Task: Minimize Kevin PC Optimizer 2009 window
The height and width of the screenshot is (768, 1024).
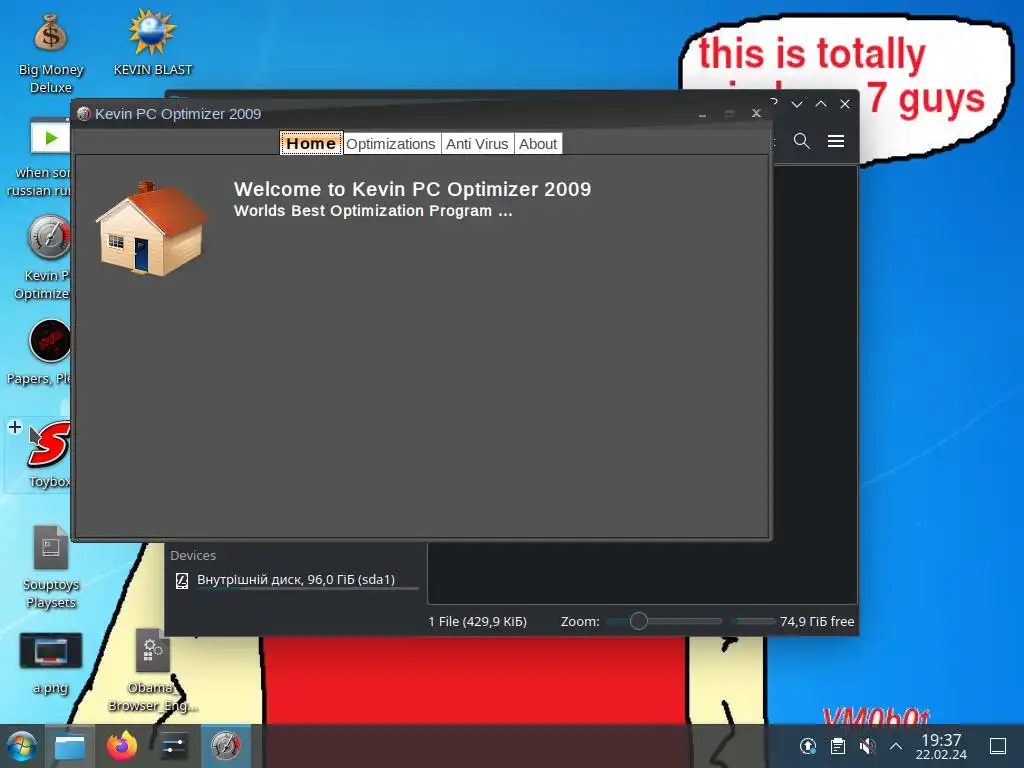Action: [702, 114]
